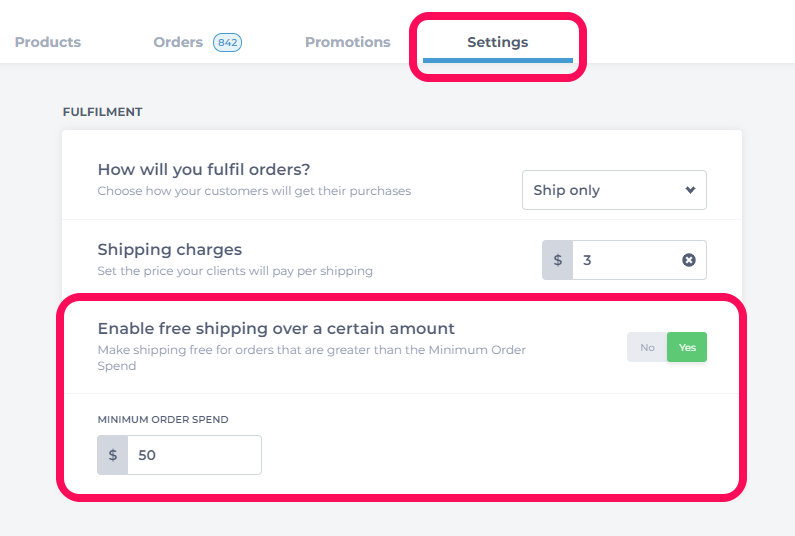Click the "Enable free shipping over a certain amount" label

point(276,329)
